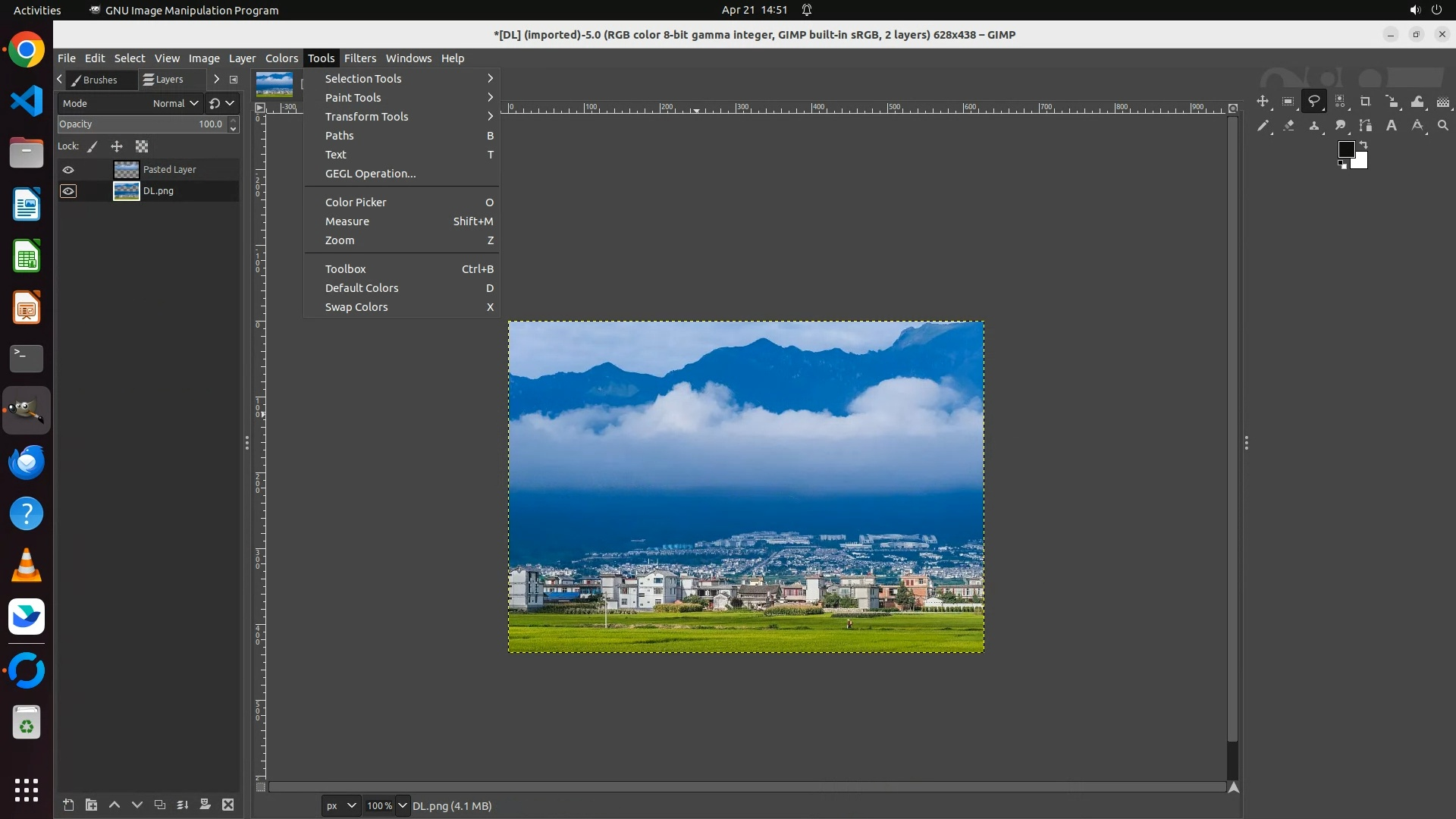Viewport: 1456px width, 819px height.
Task: Delete the selected layer
Action: click(228, 805)
